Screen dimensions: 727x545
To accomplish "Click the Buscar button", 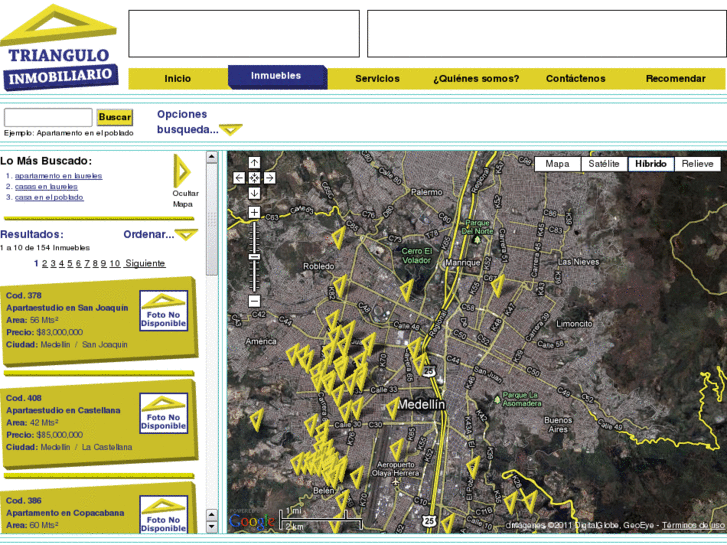I will pyautogui.click(x=115, y=117).
